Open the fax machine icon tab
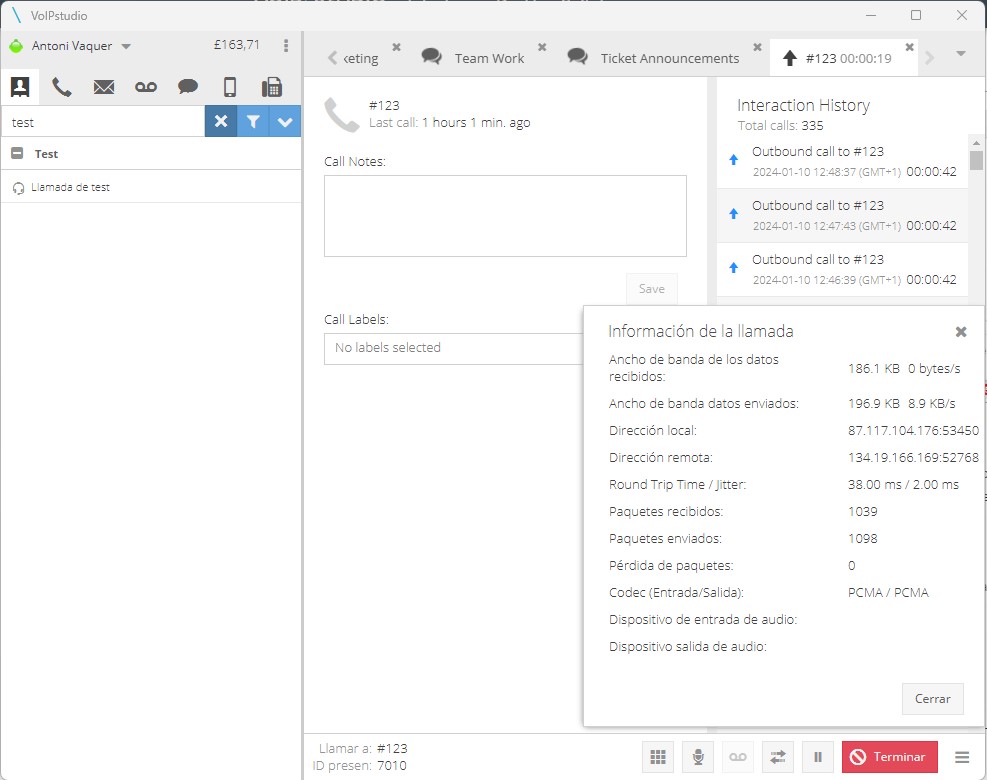The width and height of the screenshot is (987, 780). pos(271,87)
